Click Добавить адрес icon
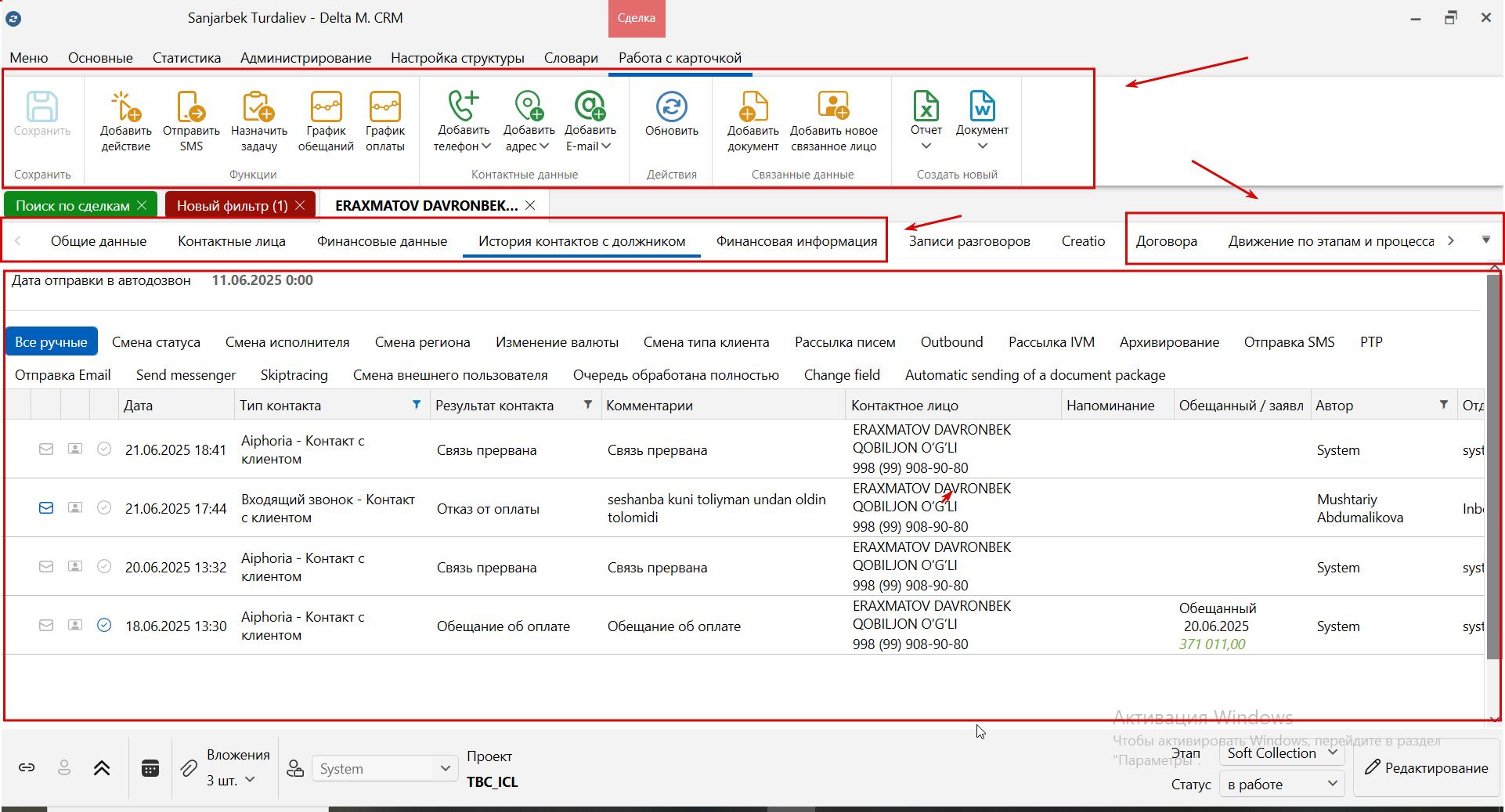This screenshot has width=1505, height=812. (x=529, y=106)
